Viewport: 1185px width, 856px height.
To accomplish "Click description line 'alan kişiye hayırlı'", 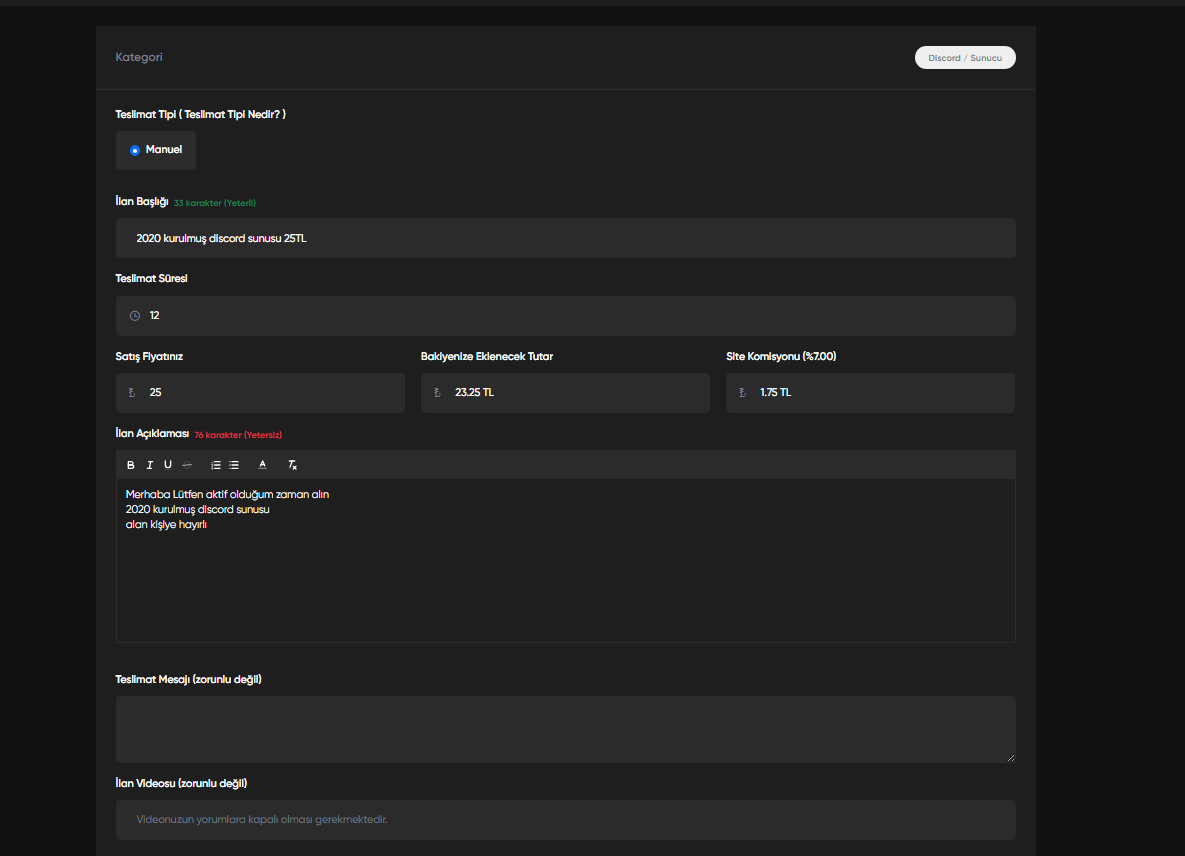I will coord(166,525).
